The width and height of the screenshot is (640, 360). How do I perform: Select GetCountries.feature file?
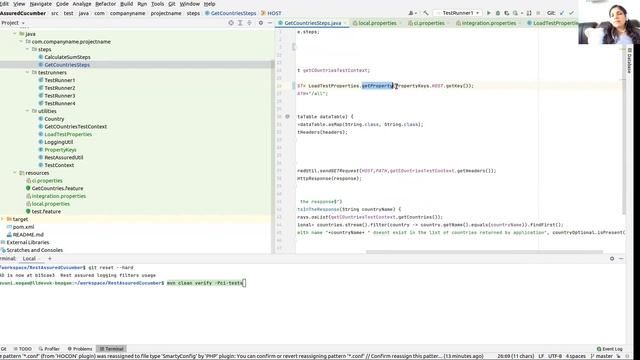click(x=57, y=188)
